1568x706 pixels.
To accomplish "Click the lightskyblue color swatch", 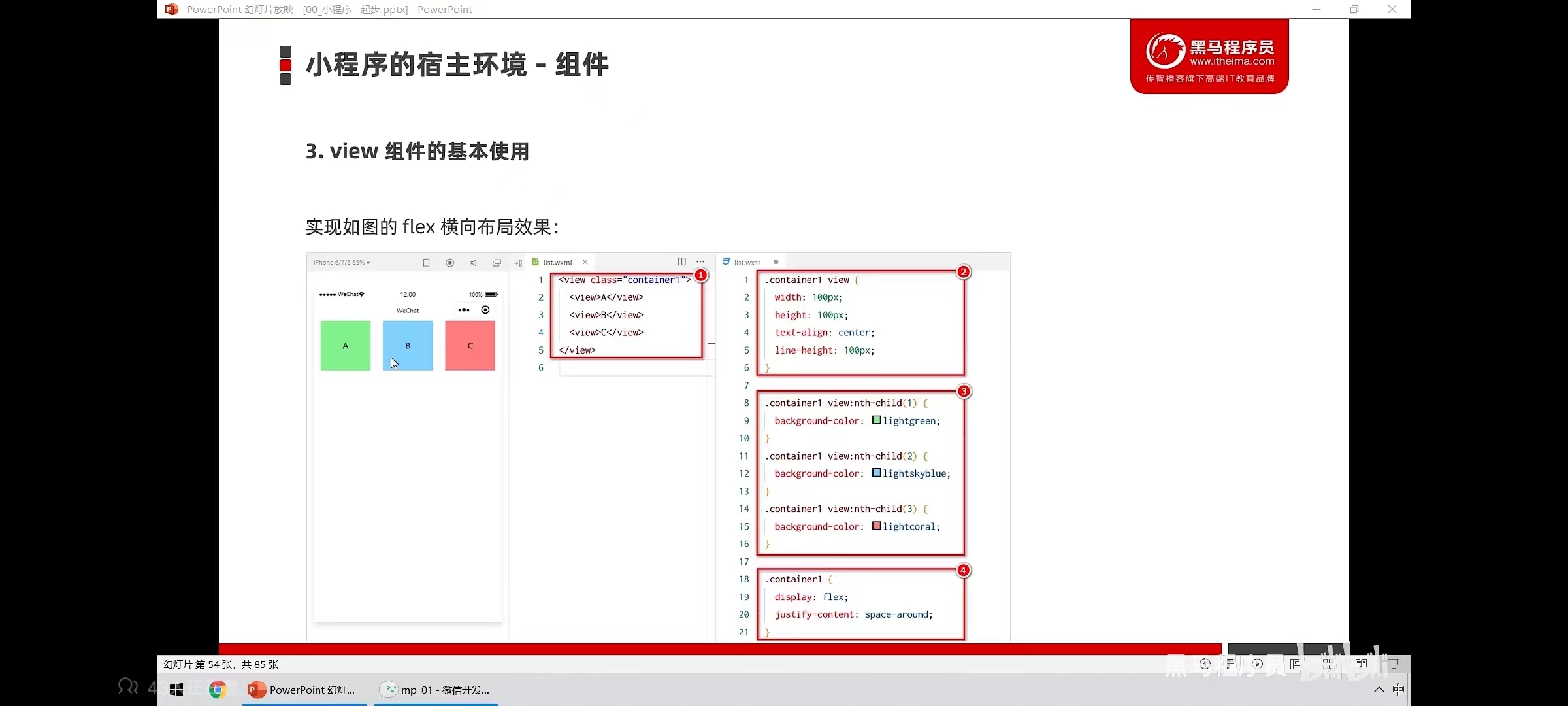I will (x=876, y=473).
